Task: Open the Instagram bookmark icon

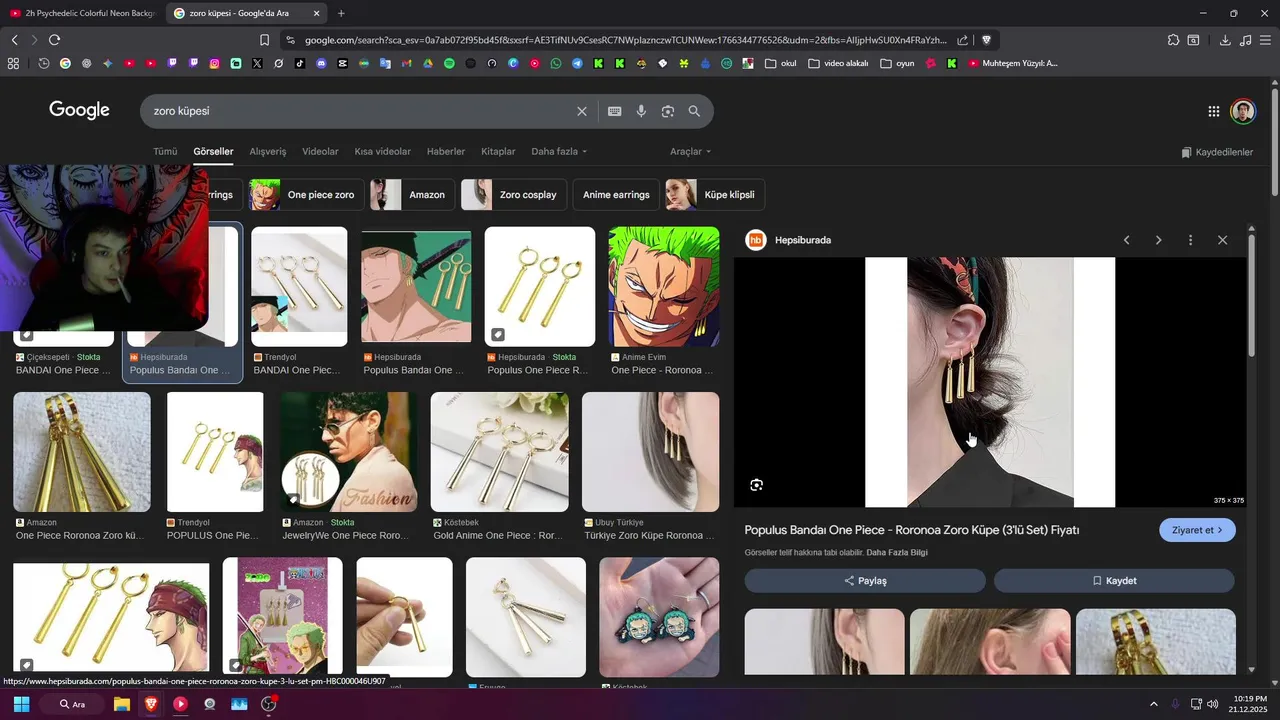Action: pos(214,63)
